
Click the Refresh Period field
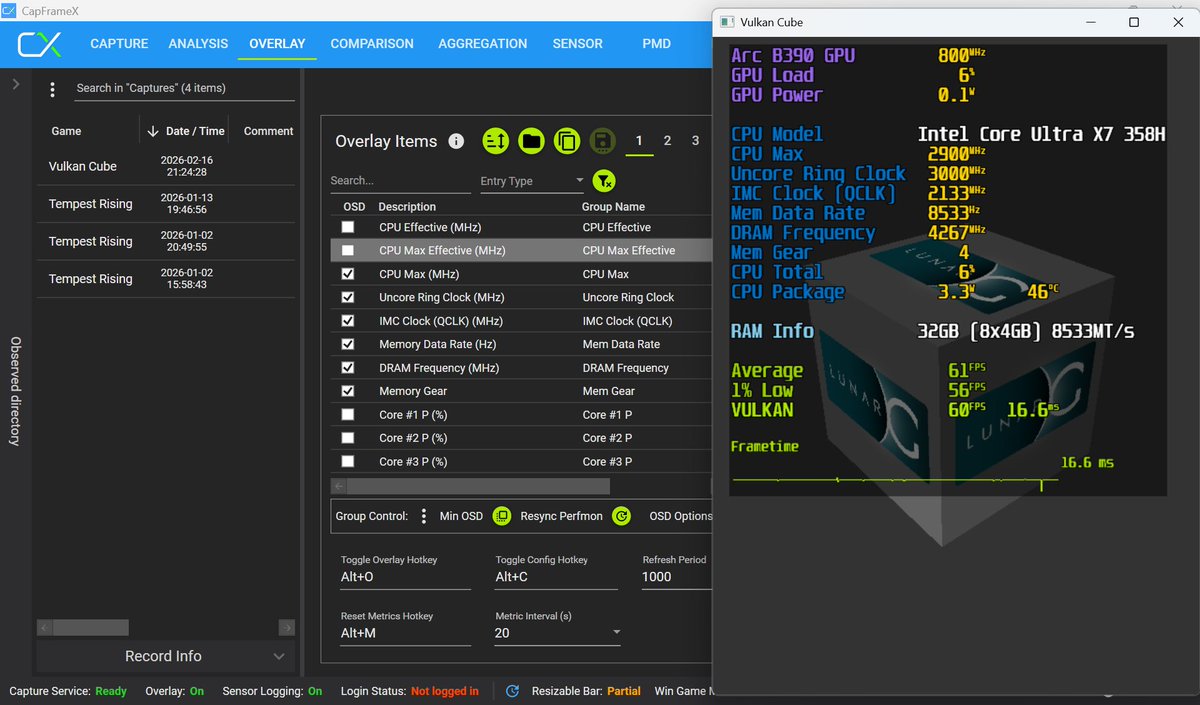pyautogui.click(x=676, y=577)
